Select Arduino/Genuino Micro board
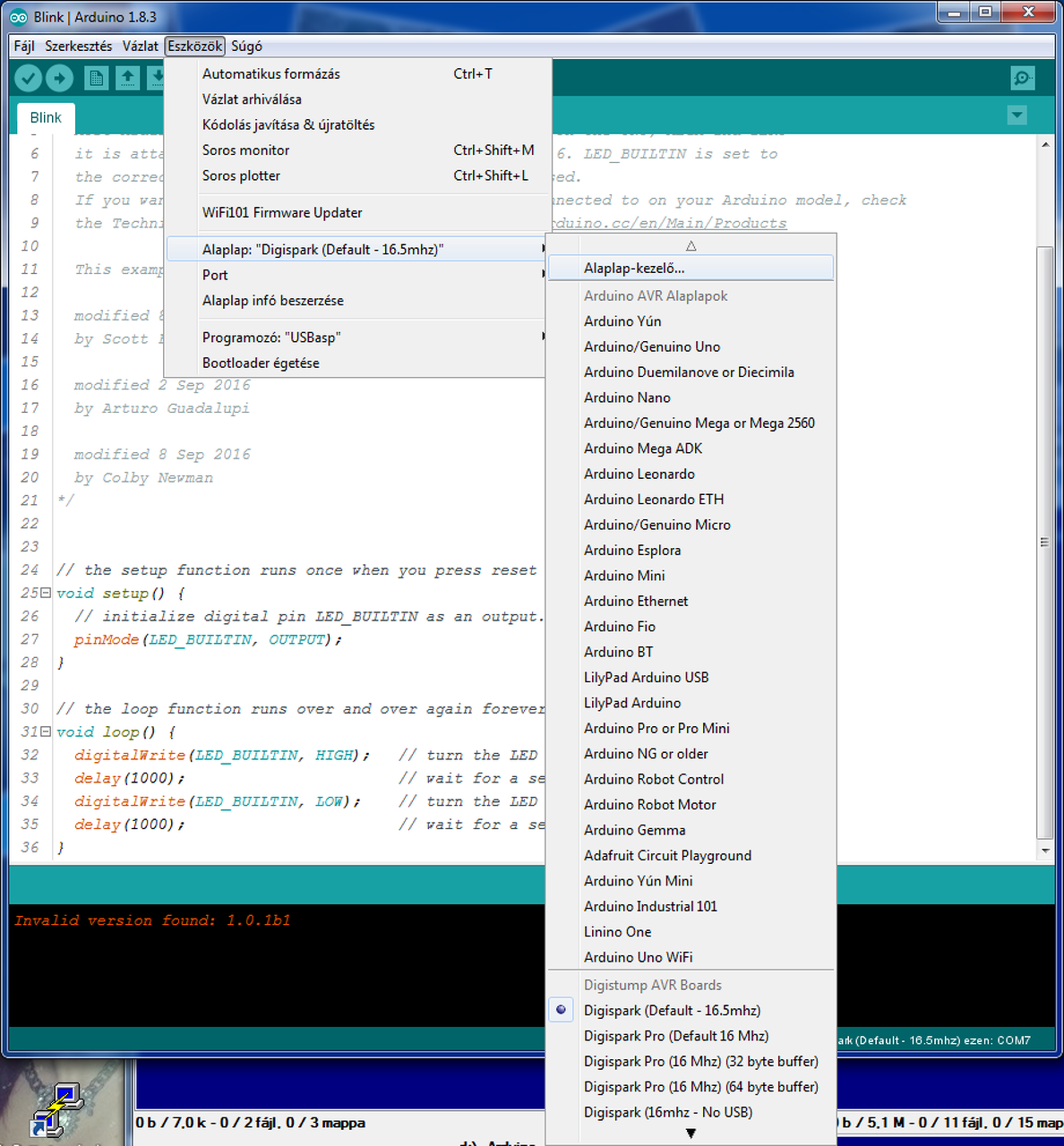 [x=690, y=525]
